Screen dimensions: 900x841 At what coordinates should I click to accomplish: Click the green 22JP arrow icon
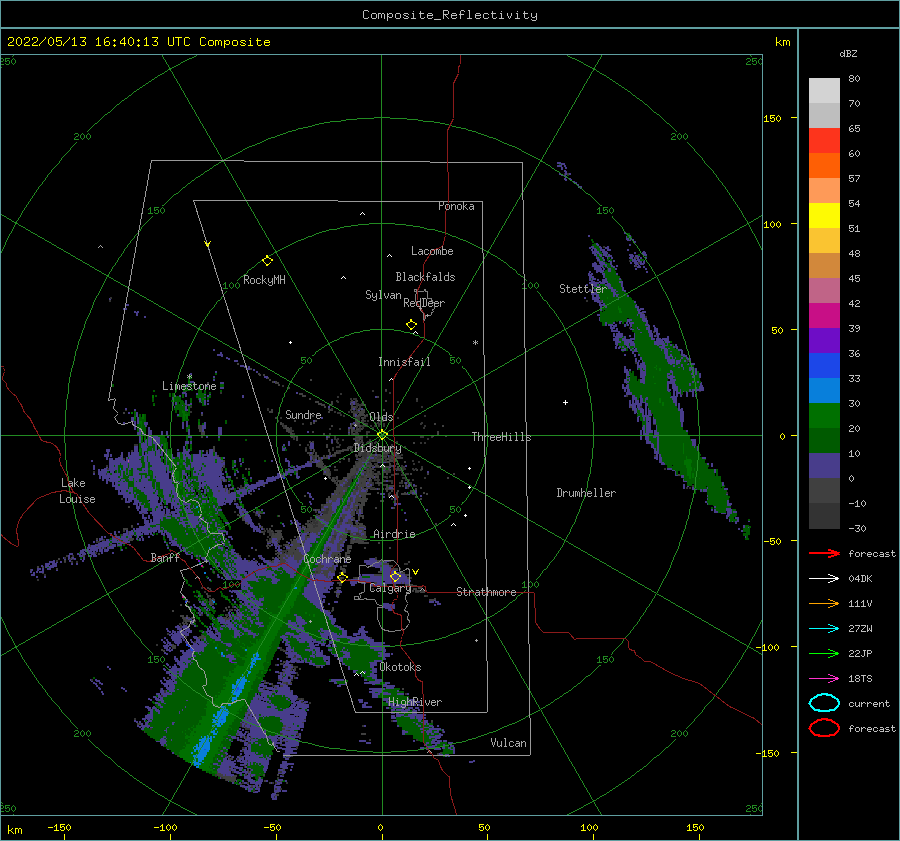824,653
